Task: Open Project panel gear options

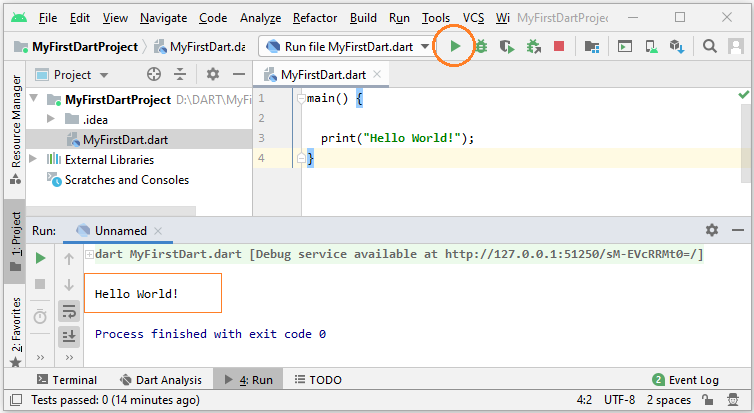Action: 213,74
